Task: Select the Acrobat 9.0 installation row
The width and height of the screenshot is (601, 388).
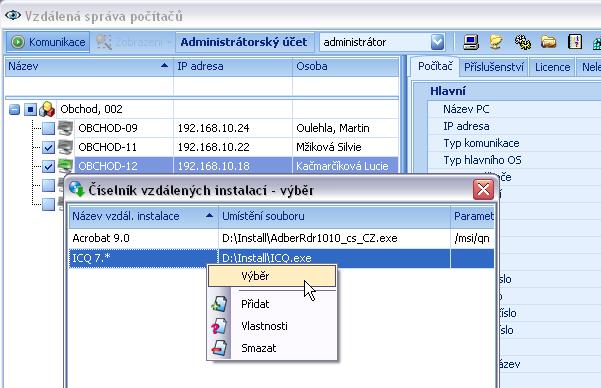Action: pyautogui.click(x=281, y=238)
